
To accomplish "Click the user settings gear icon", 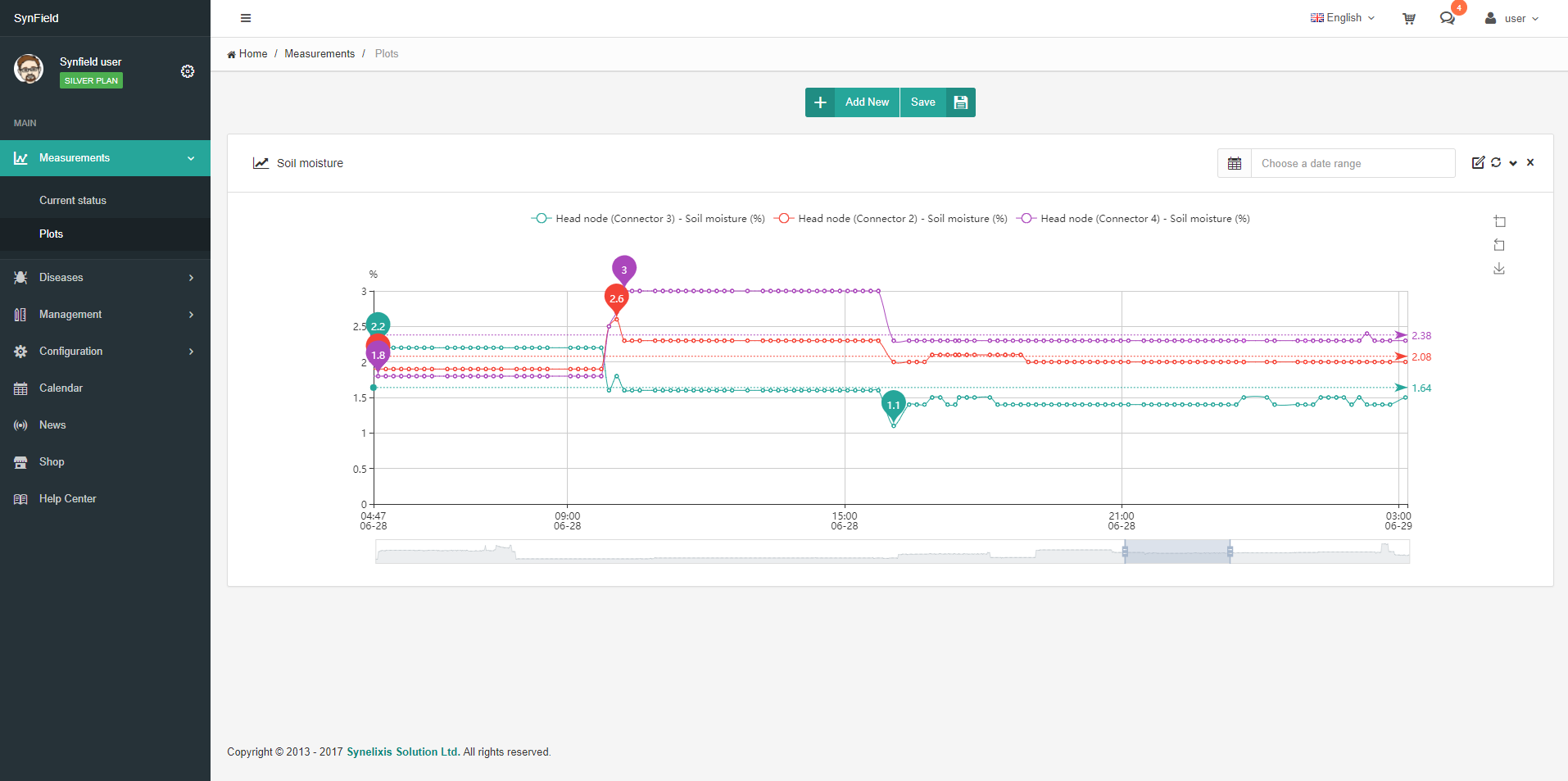I will [188, 71].
